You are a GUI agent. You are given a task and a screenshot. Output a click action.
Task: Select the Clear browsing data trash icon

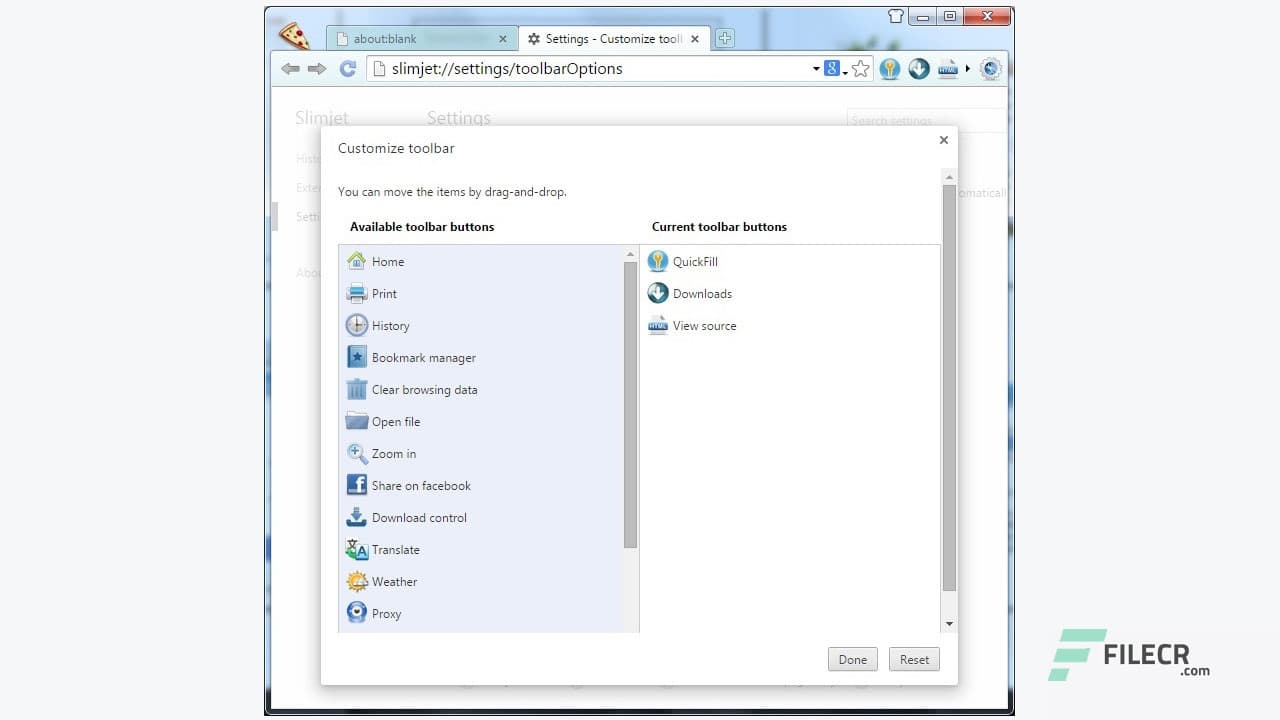point(357,389)
